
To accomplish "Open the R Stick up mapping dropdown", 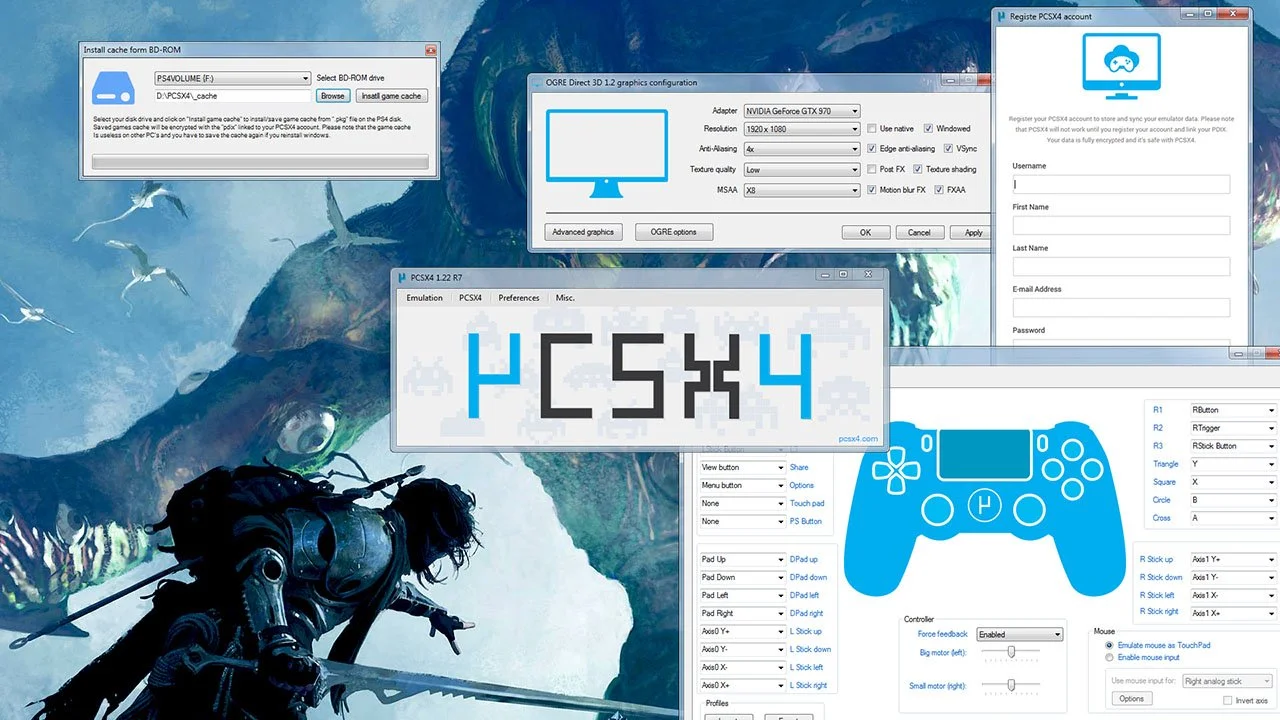I will point(1233,559).
